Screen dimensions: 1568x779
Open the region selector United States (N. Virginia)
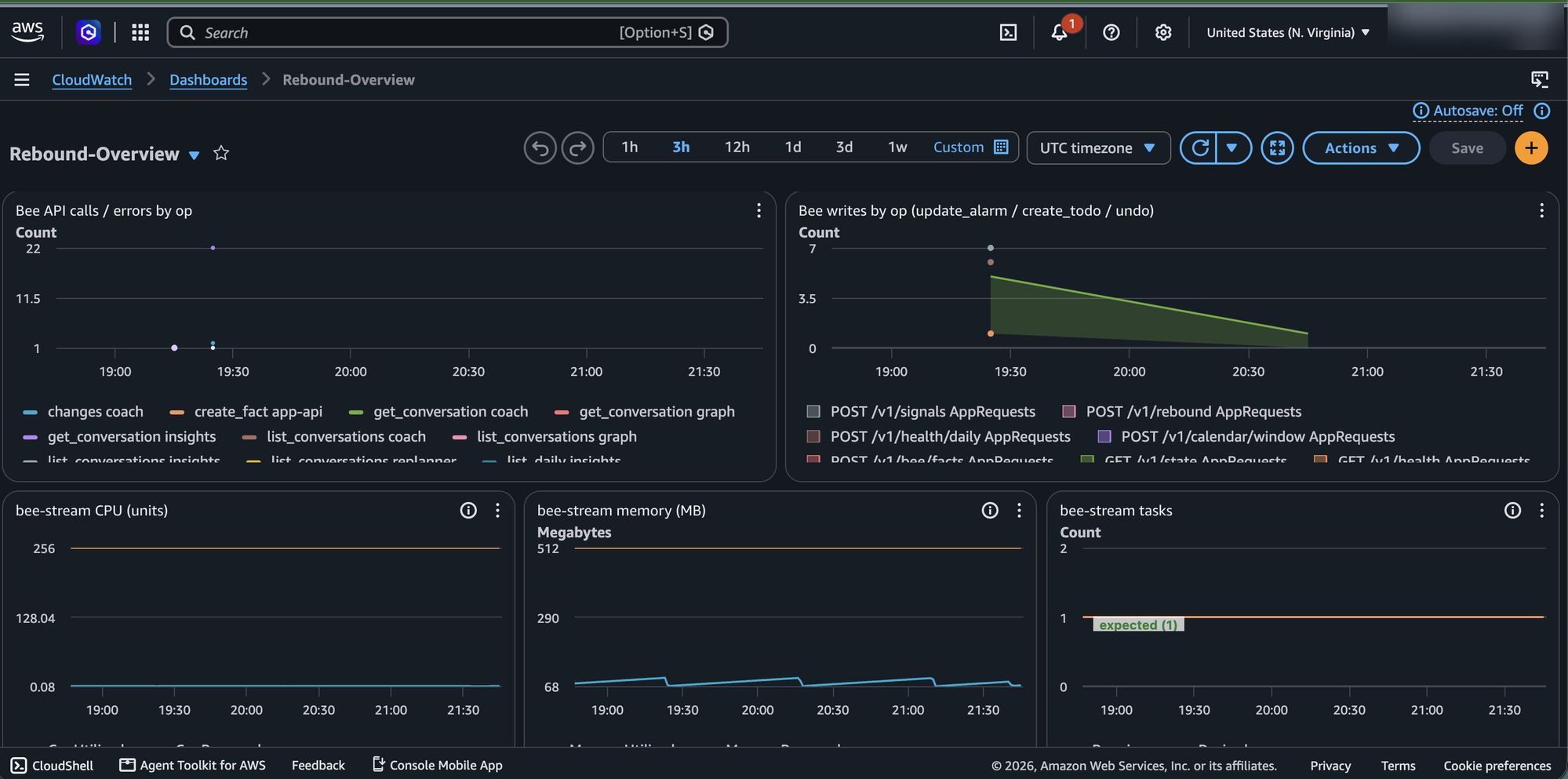click(x=1288, y=32)
